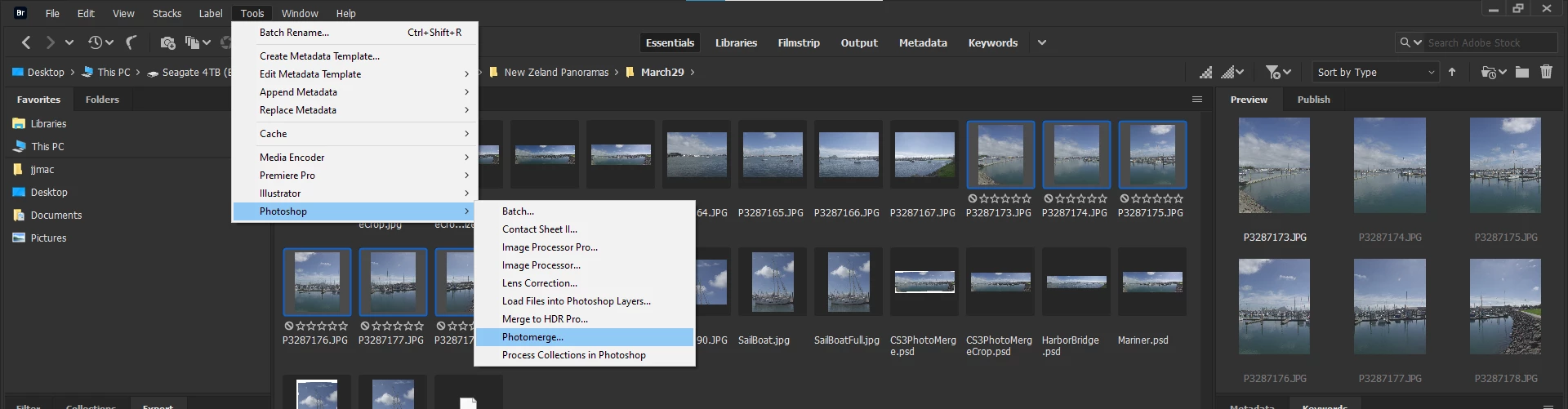This screenshot has height=409, width=1568.
Task: Toggle ascending sort order arrow
Action: (x=1452, y=72)
